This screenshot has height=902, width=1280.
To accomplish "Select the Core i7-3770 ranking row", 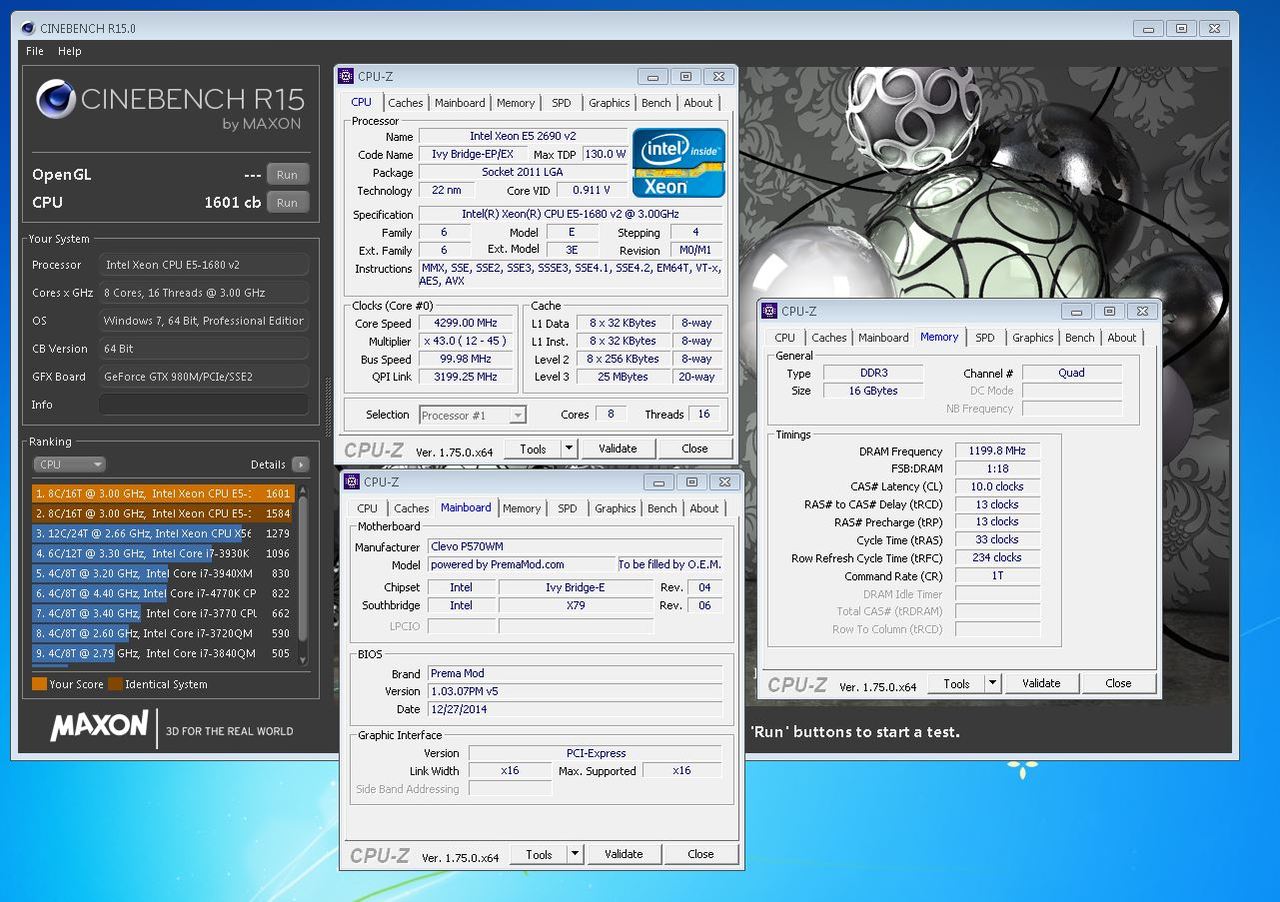I will point(162,613).
